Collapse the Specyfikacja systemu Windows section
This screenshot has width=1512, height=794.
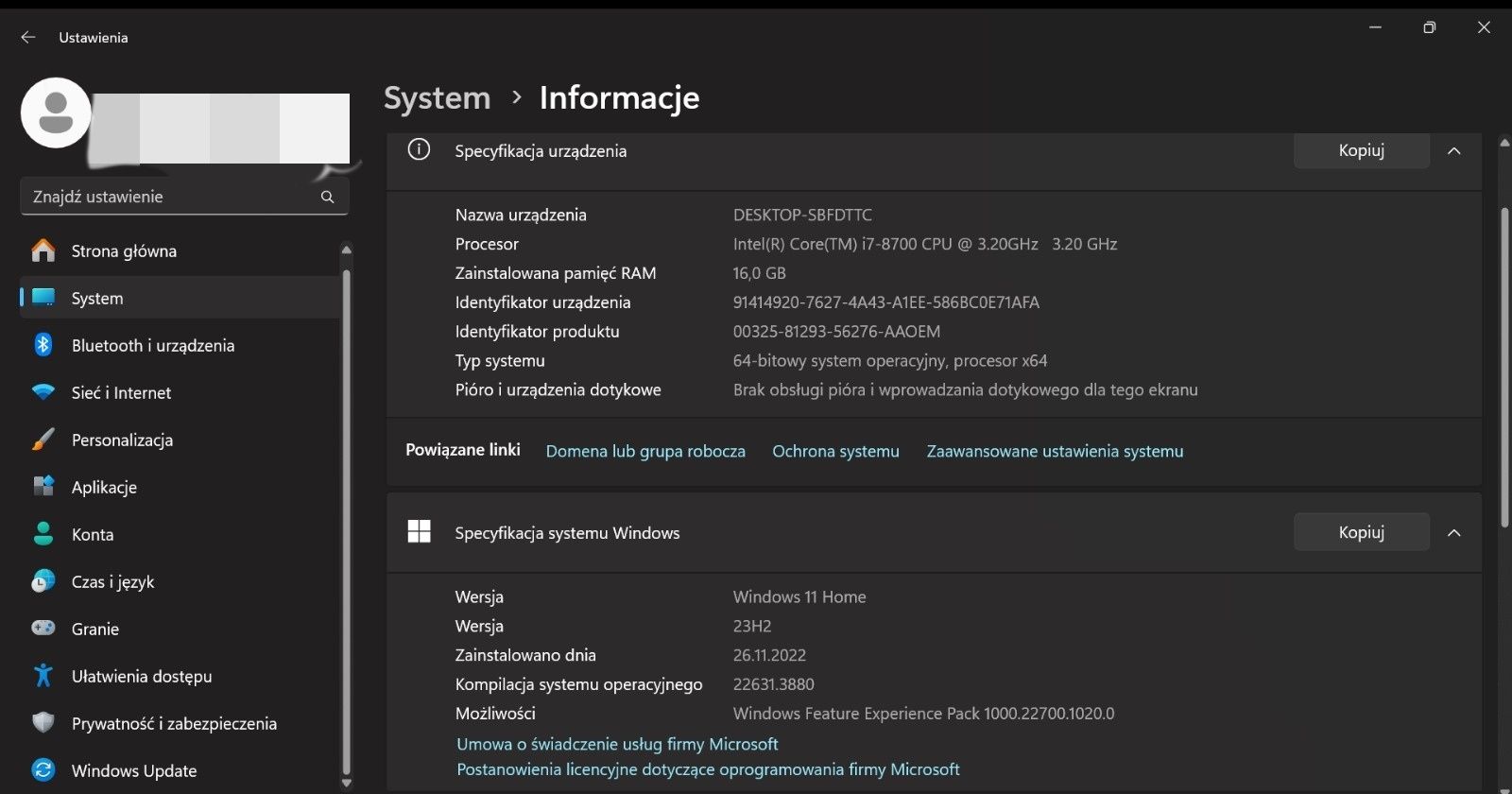coord(1454,533)
